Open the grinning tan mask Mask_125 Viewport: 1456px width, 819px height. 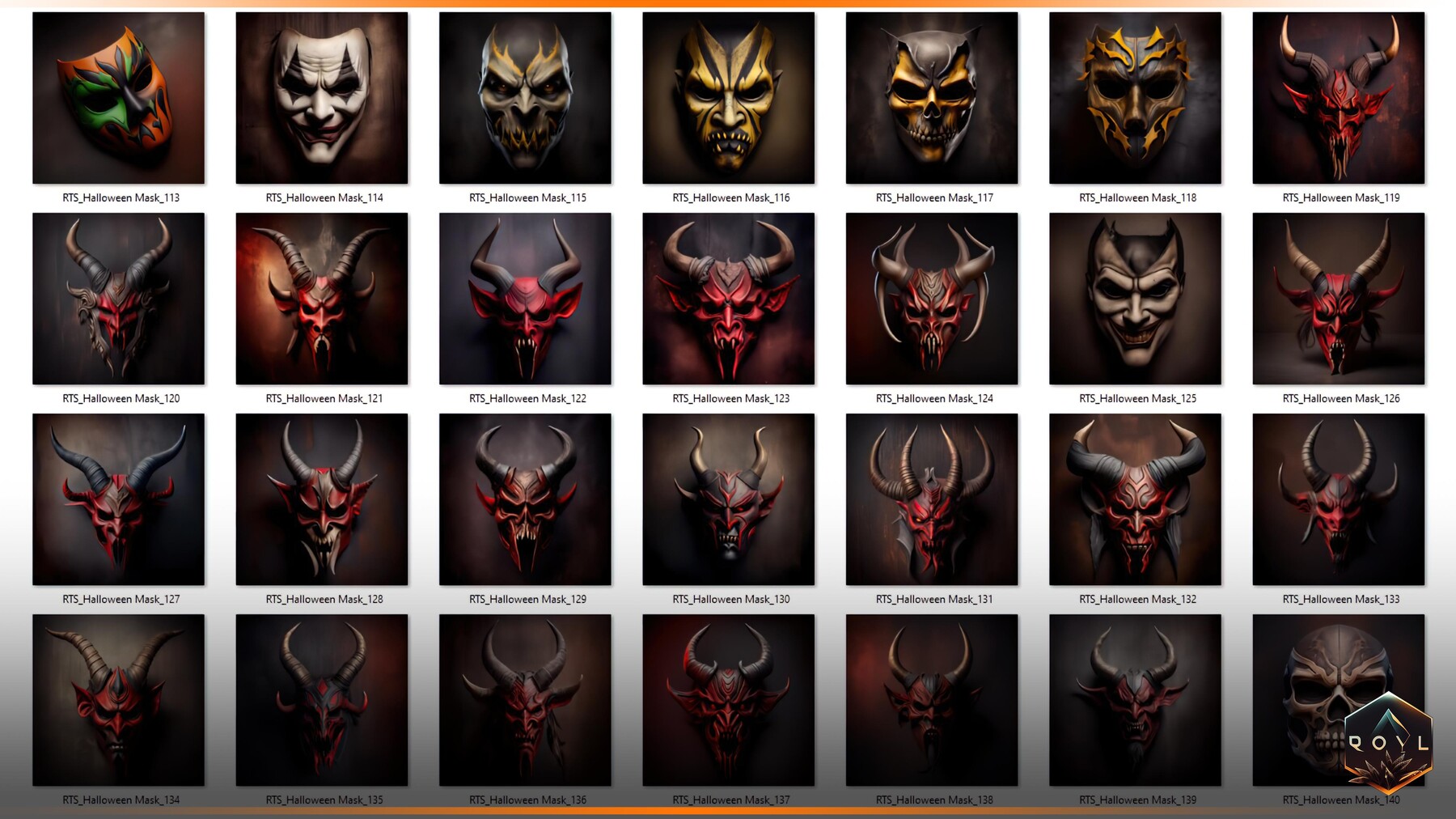(1133, 299)
